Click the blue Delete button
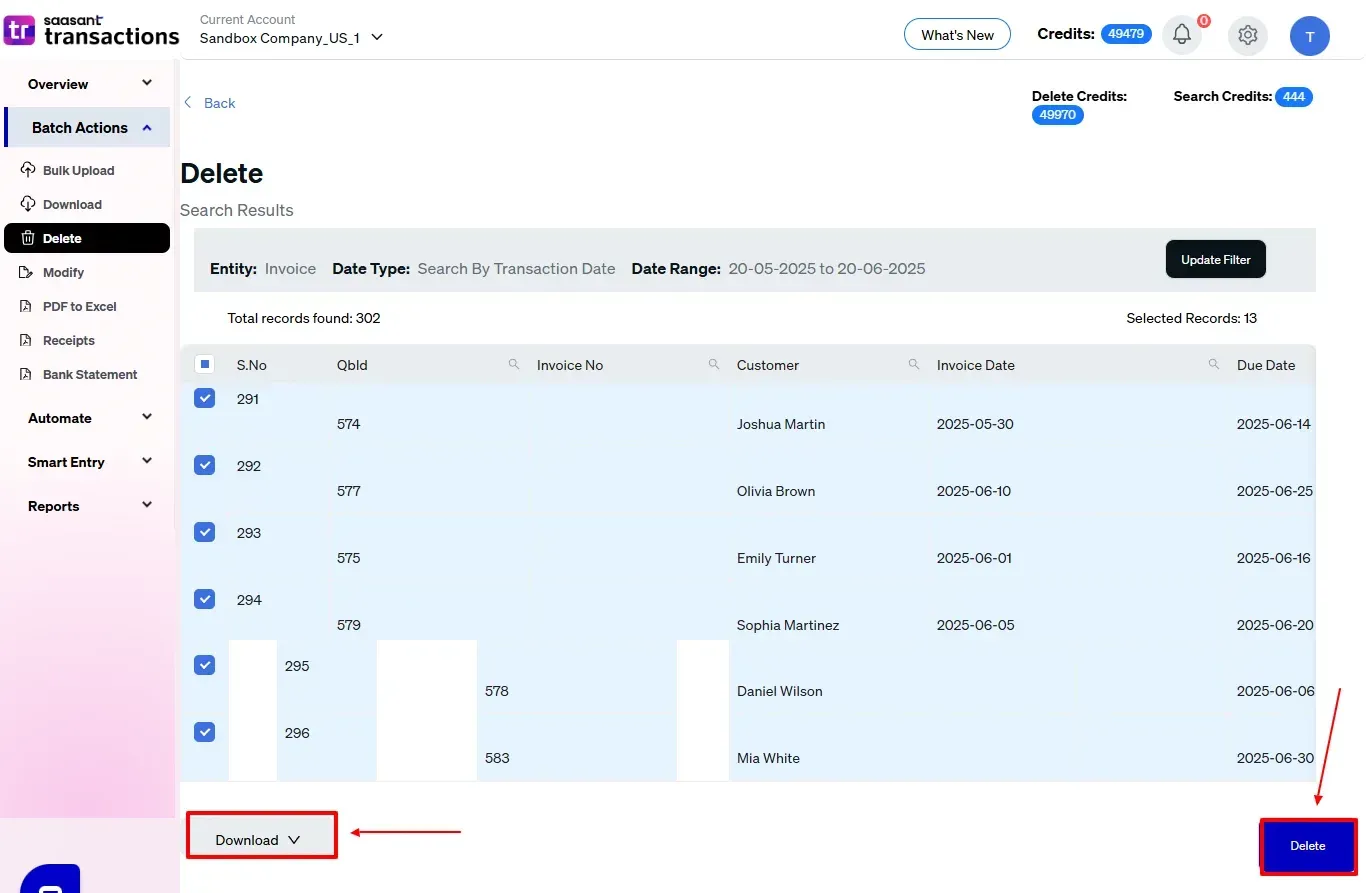 (1308, 846)
